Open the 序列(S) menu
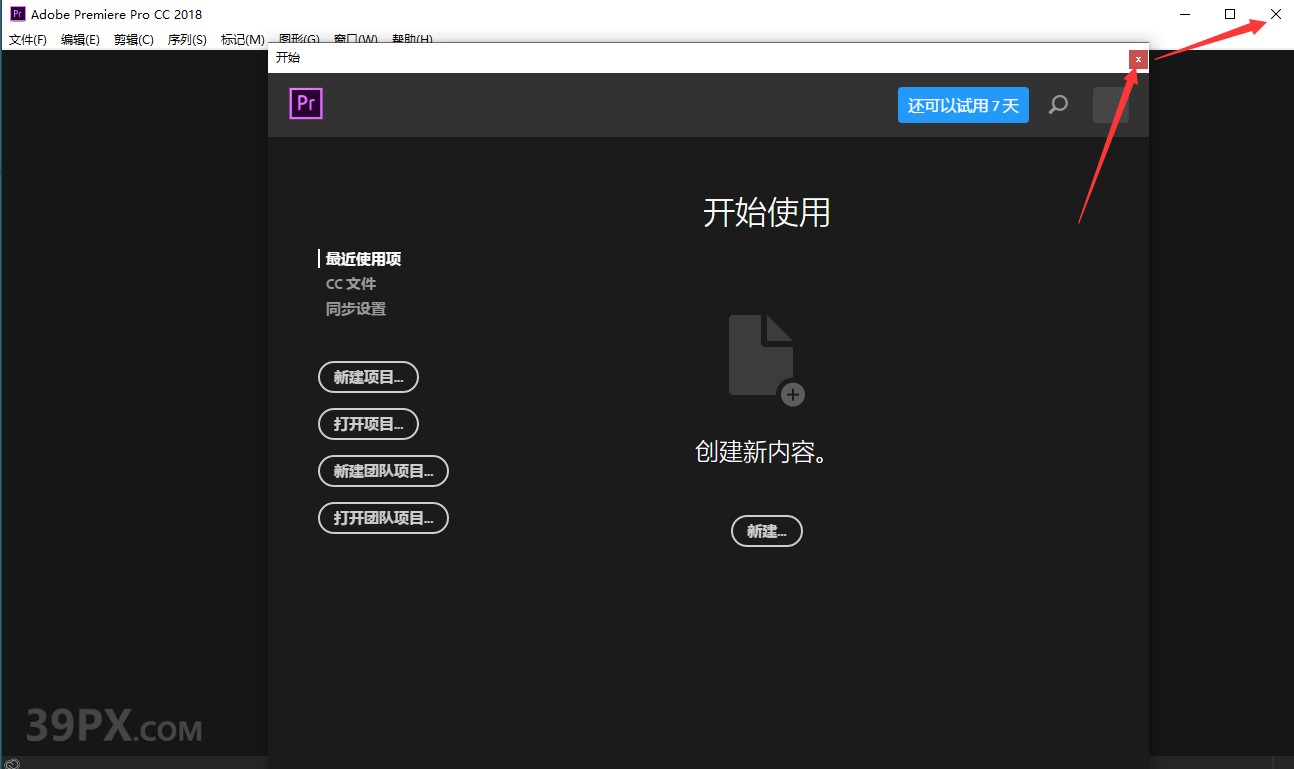Image resolution: width=1294 pixels, height=769 pixels. click(x=187, y=39)
